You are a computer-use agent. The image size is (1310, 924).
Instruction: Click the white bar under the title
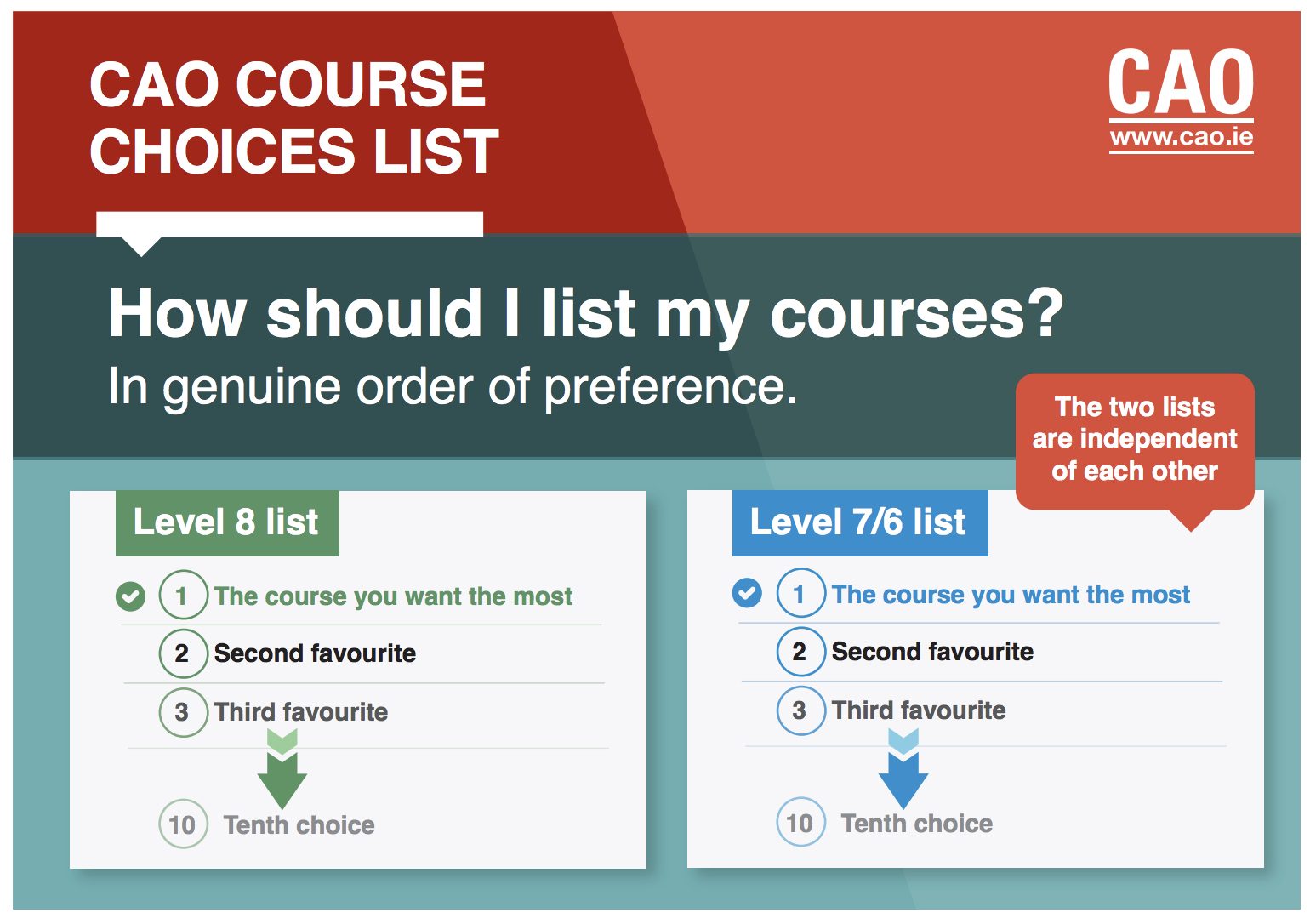(x=290, y=225)
